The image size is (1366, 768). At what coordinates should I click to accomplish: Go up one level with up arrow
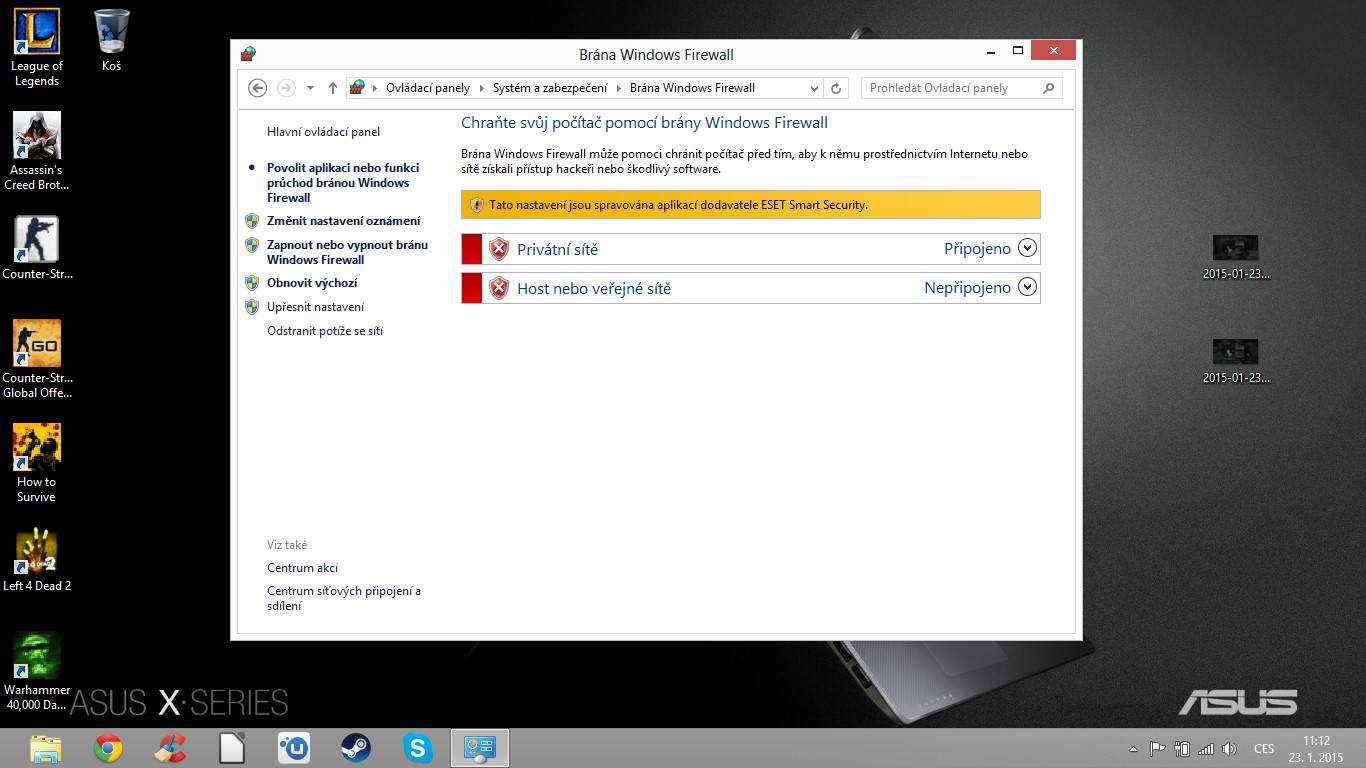click(x=333, y=88)
